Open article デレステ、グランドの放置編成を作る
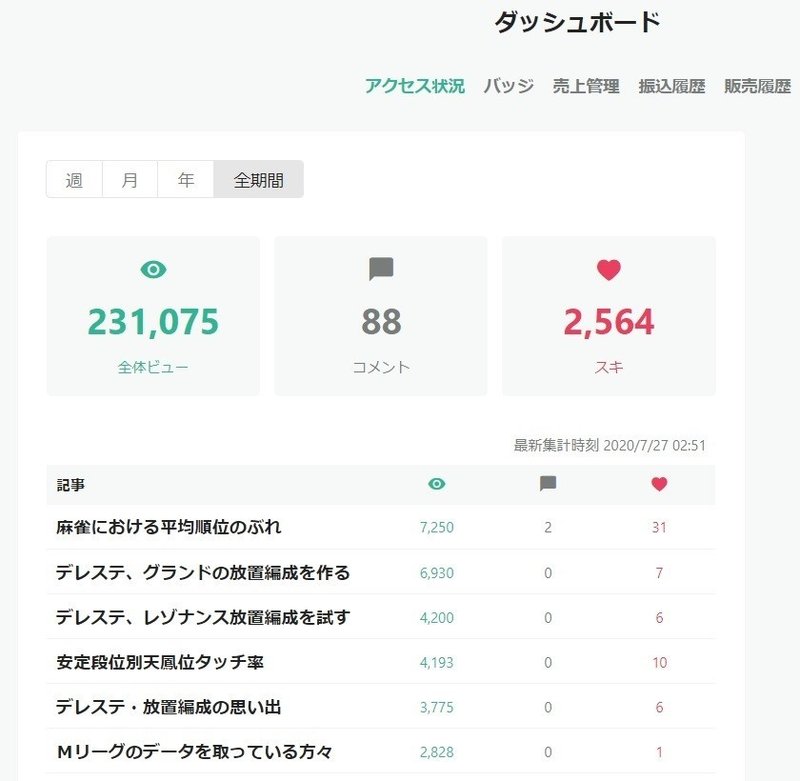This screenshot has height=781, width=800. (203, 573)
